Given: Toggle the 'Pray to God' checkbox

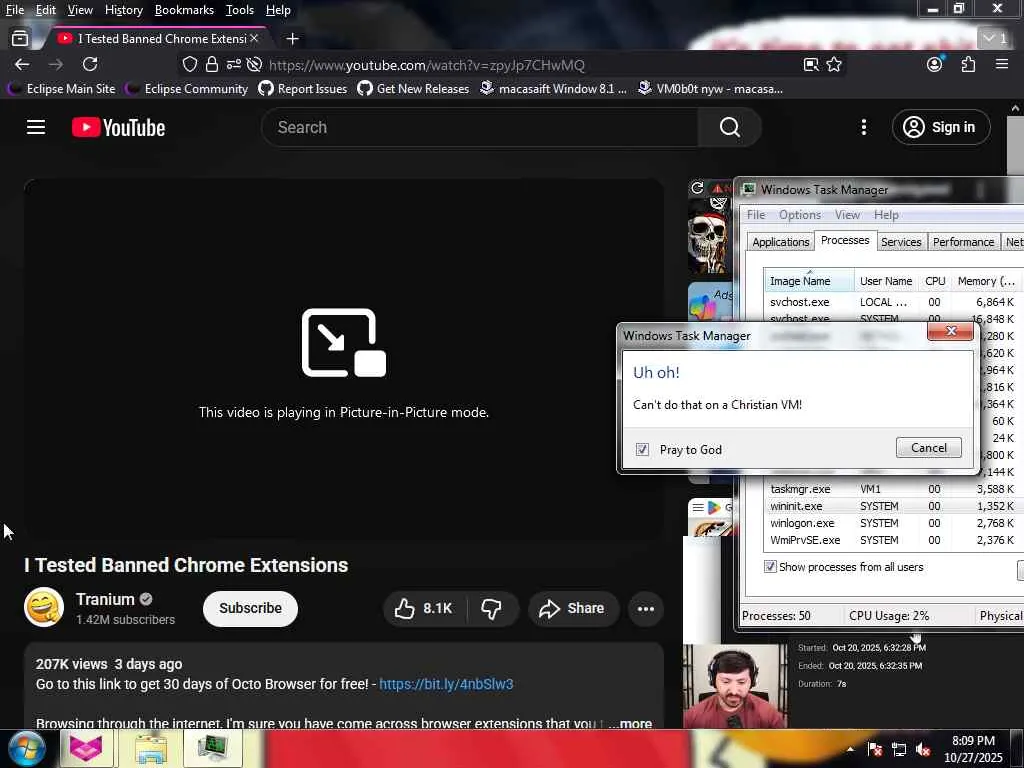Looking at the screenshot, I should tap(642, 449).
